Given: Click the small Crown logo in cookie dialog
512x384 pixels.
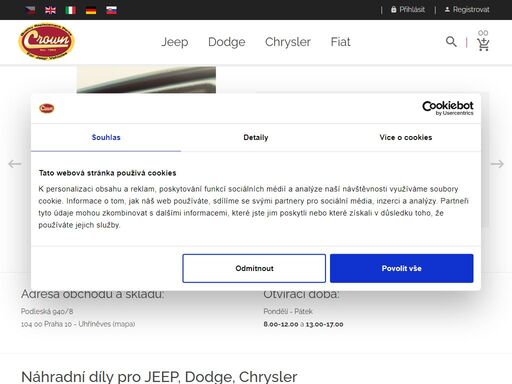Looking at the screenshot, I should click(x=47, y=108).
